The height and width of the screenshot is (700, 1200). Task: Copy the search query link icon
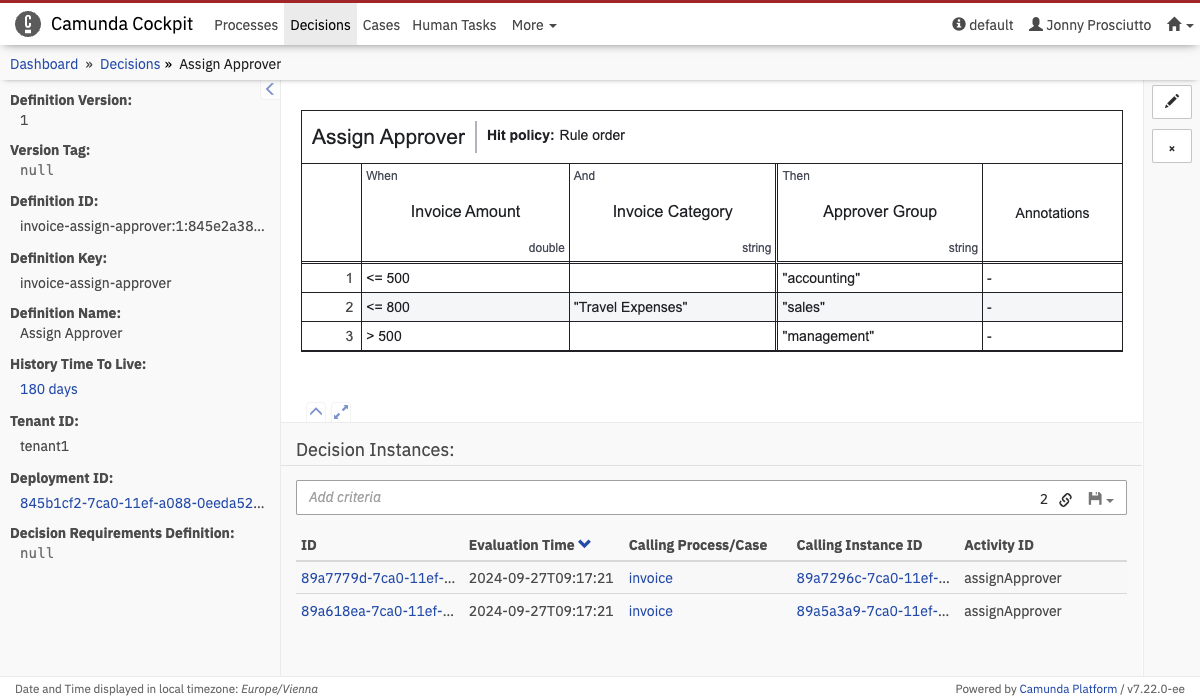click(1066, 499)
